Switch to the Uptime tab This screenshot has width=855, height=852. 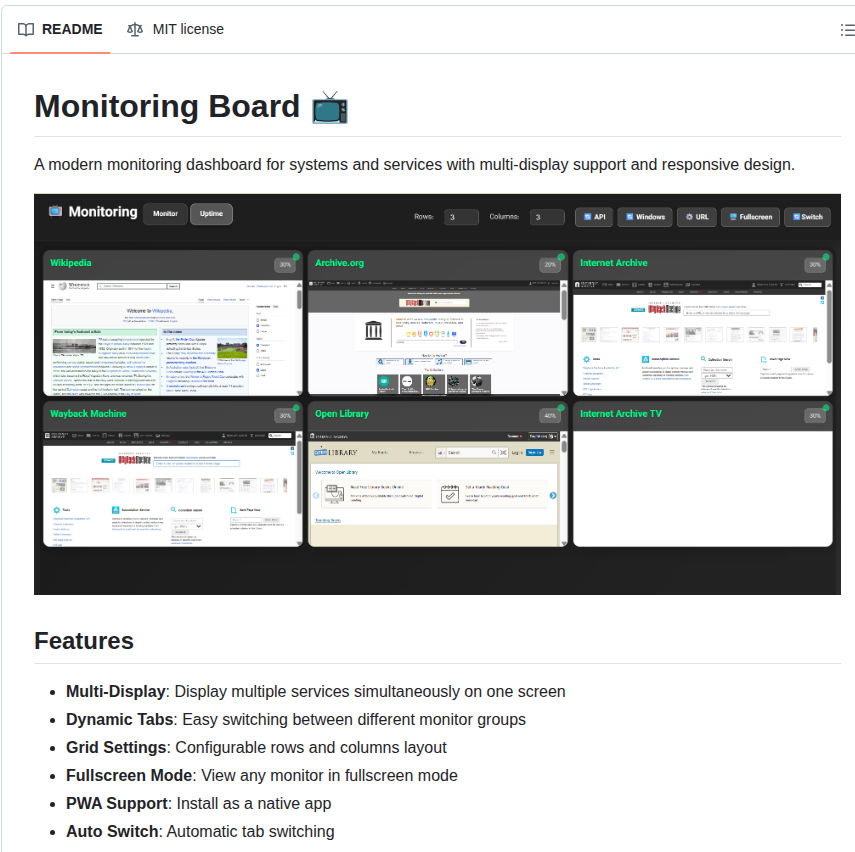(x=209, y=213)
